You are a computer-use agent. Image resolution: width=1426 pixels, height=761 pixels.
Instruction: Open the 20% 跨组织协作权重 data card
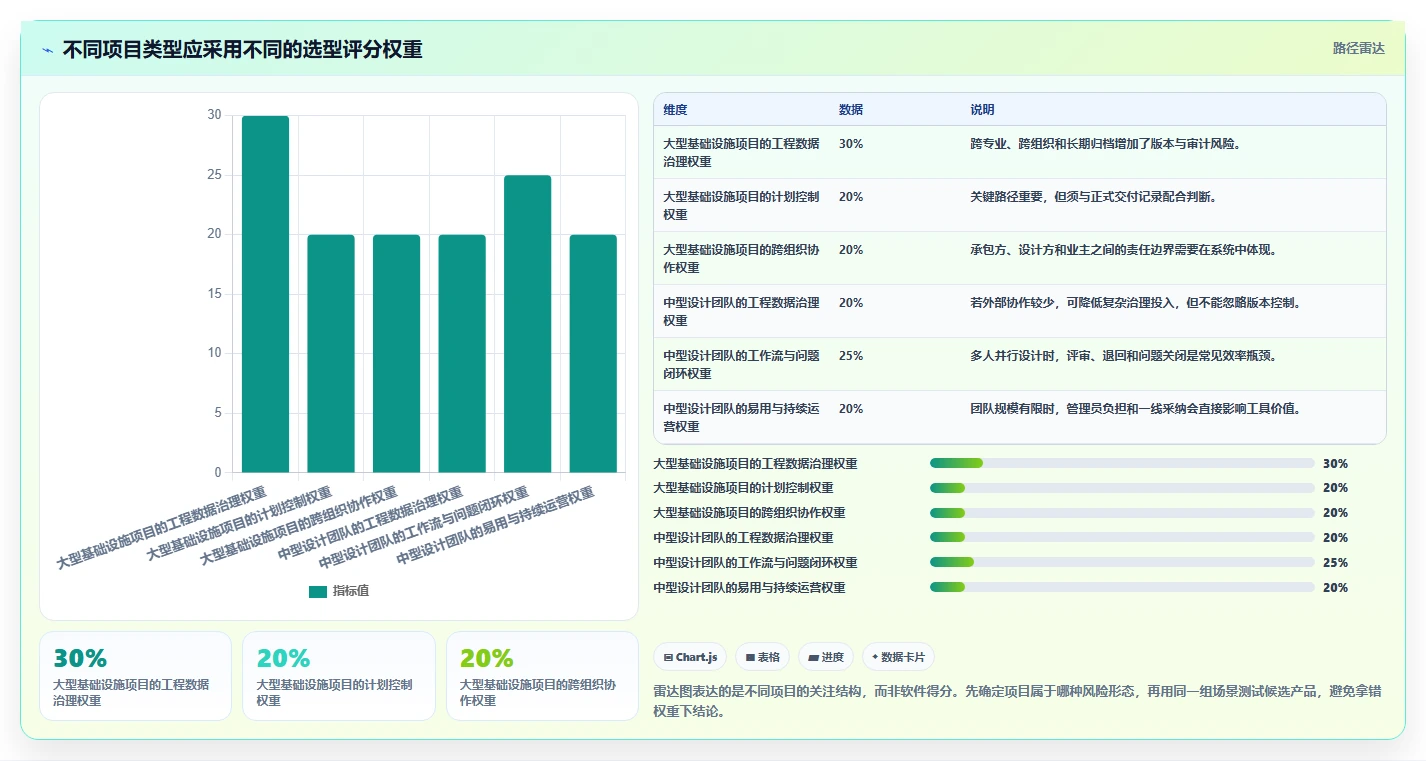pos(542,676)
